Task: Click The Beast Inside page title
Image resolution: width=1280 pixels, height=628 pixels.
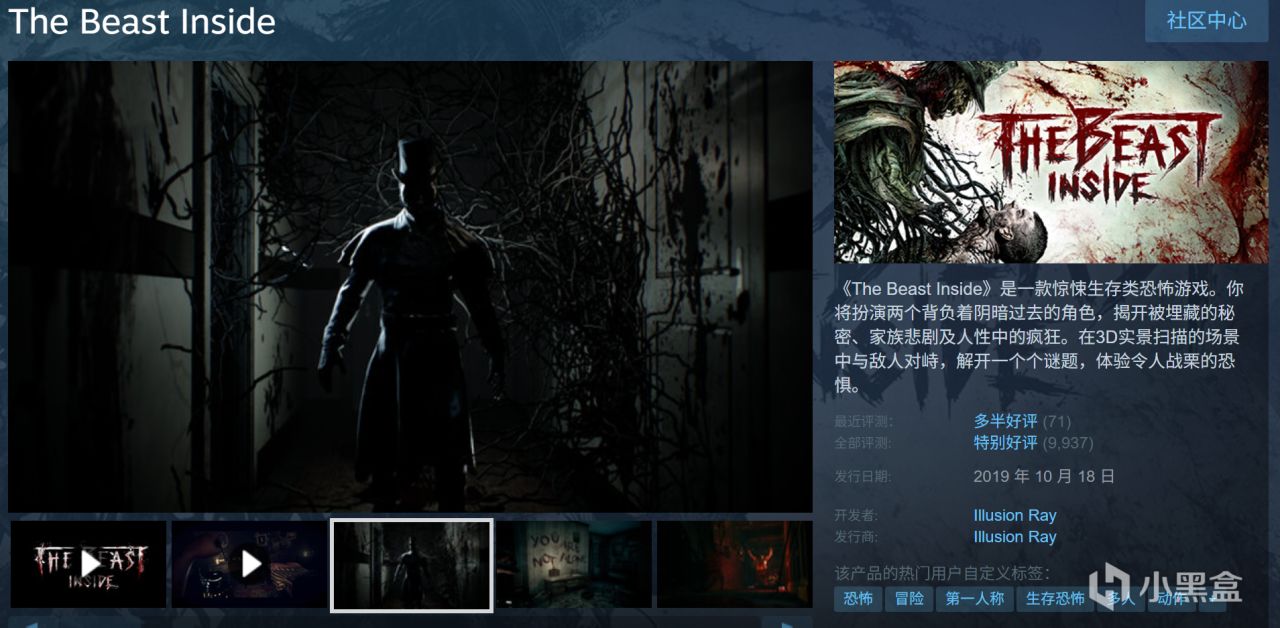Action: [142, 21]
